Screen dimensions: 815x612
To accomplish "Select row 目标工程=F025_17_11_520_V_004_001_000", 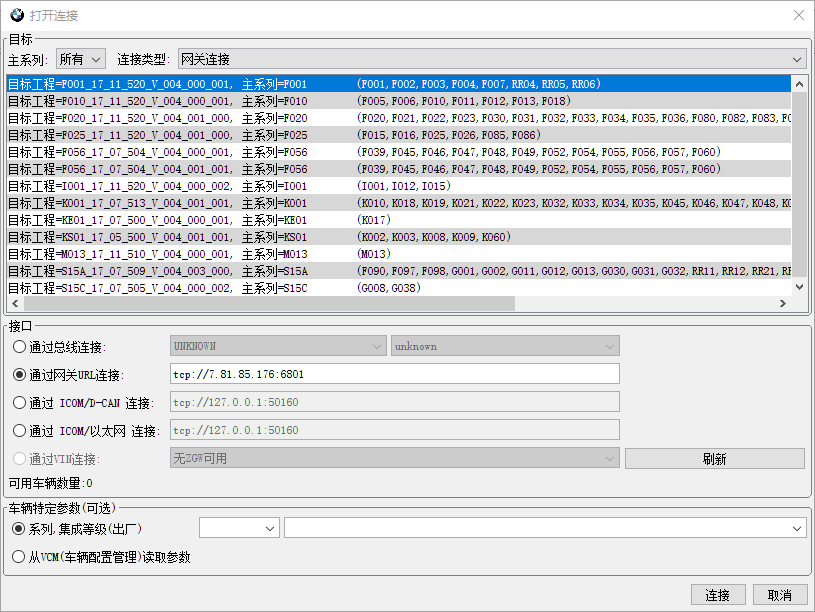I will pyautogui.click(x=399, y=135).
